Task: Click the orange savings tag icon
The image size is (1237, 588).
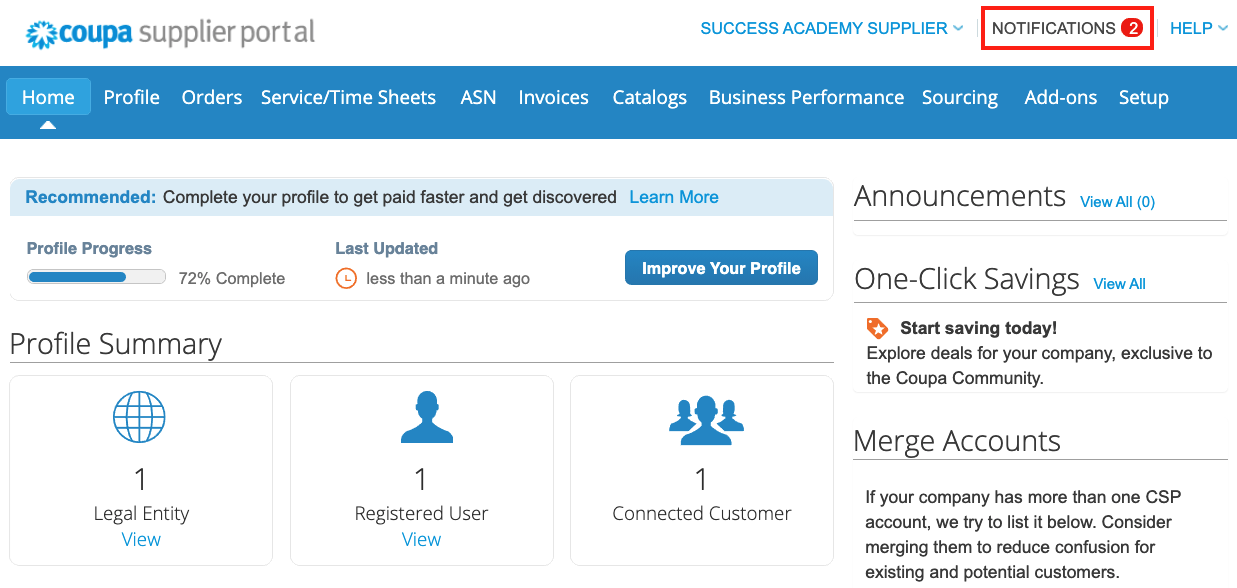Action: (877, 328)
